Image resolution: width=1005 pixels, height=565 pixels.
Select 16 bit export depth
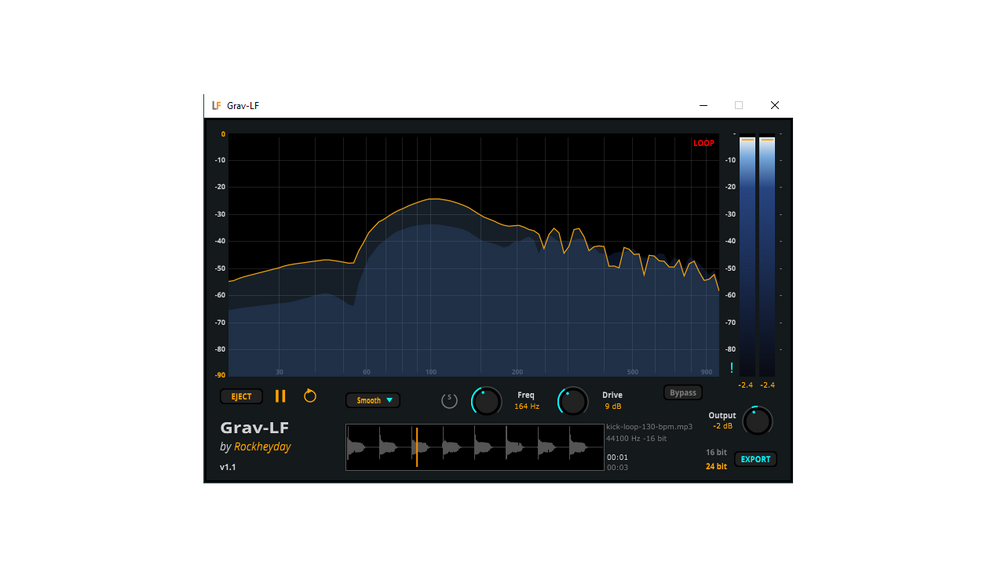716,452
